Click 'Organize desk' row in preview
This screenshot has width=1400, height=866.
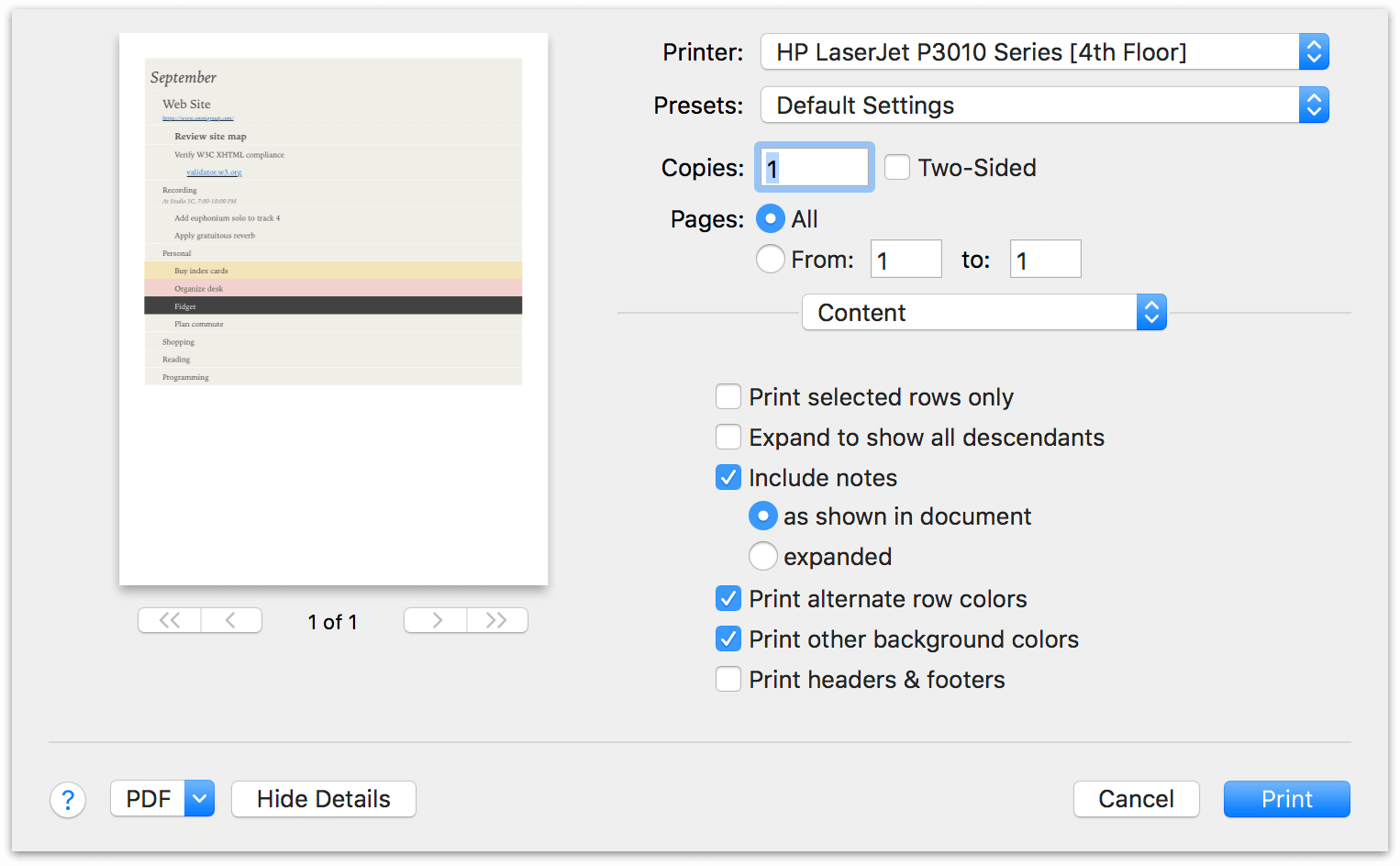(x=334, y=288)
